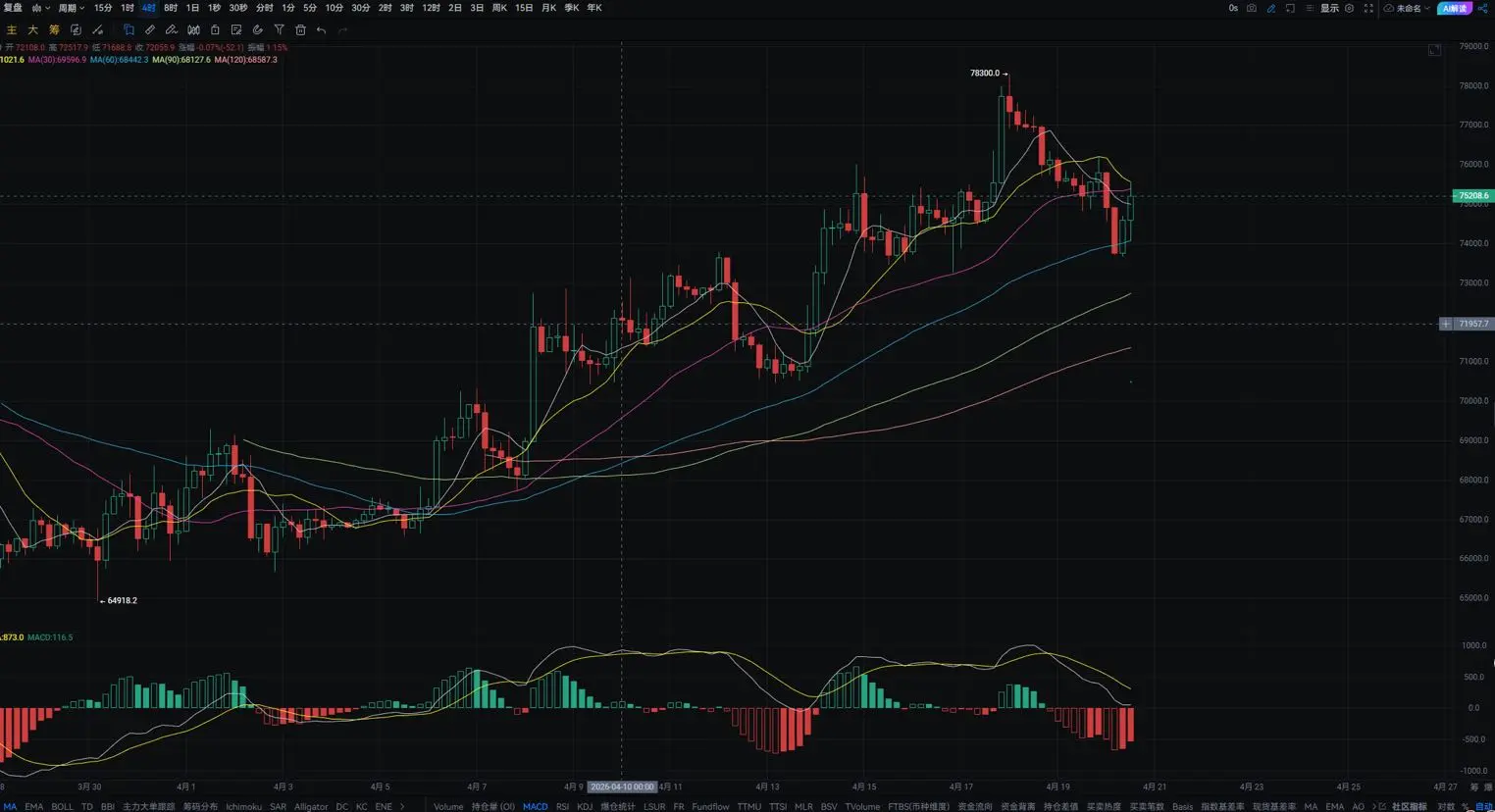
Task: Click the redo arrow icon
Action: click(342, 30)
